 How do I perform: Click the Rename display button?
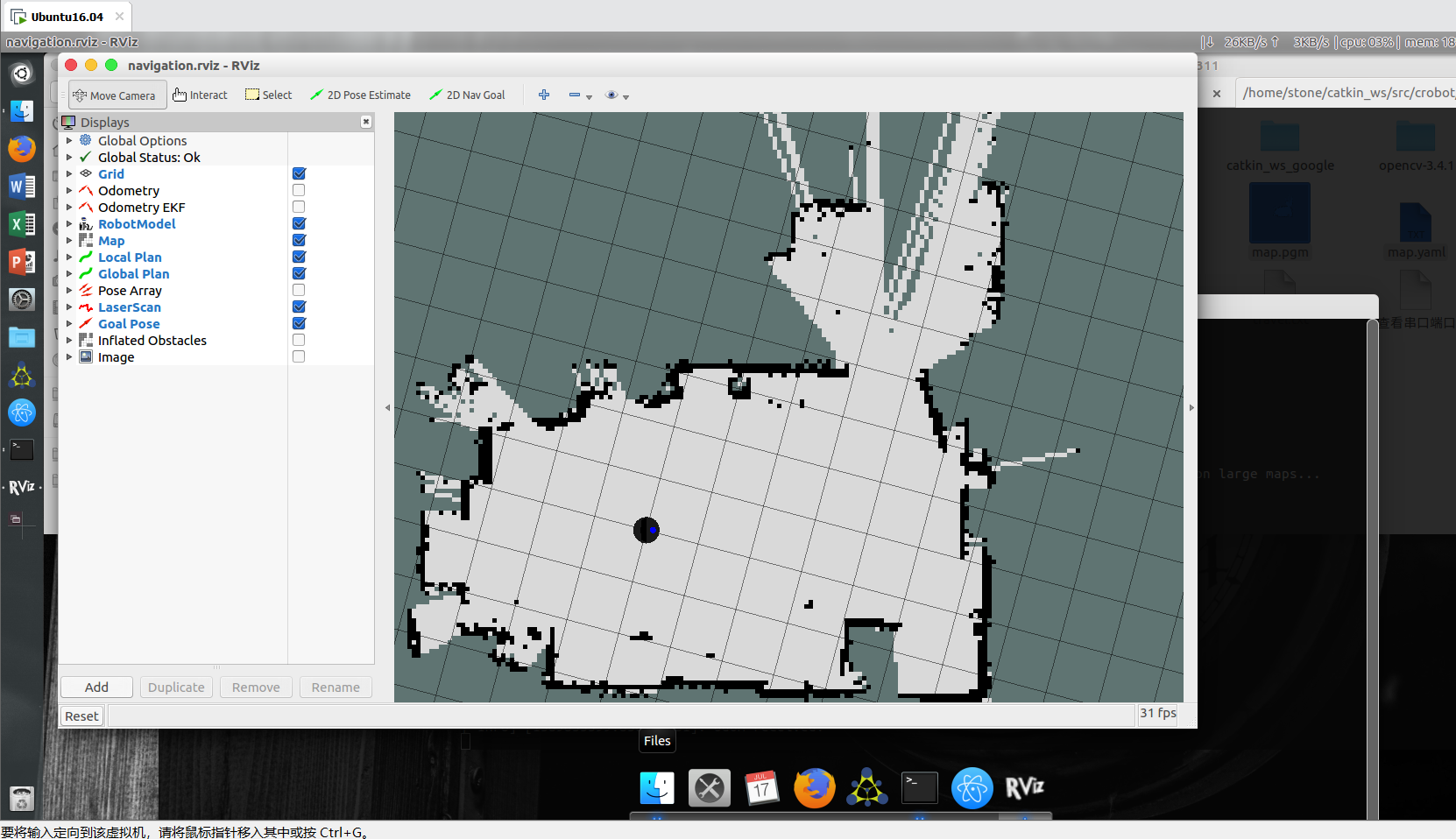[x=336, y=687]
